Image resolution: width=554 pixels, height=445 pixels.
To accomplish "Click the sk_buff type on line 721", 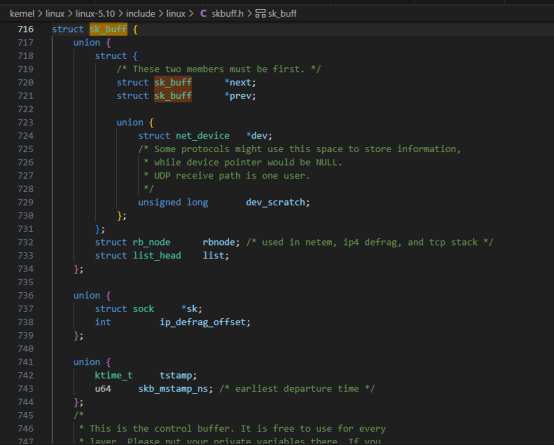I will pyautogui.click(x=173, y=96).
